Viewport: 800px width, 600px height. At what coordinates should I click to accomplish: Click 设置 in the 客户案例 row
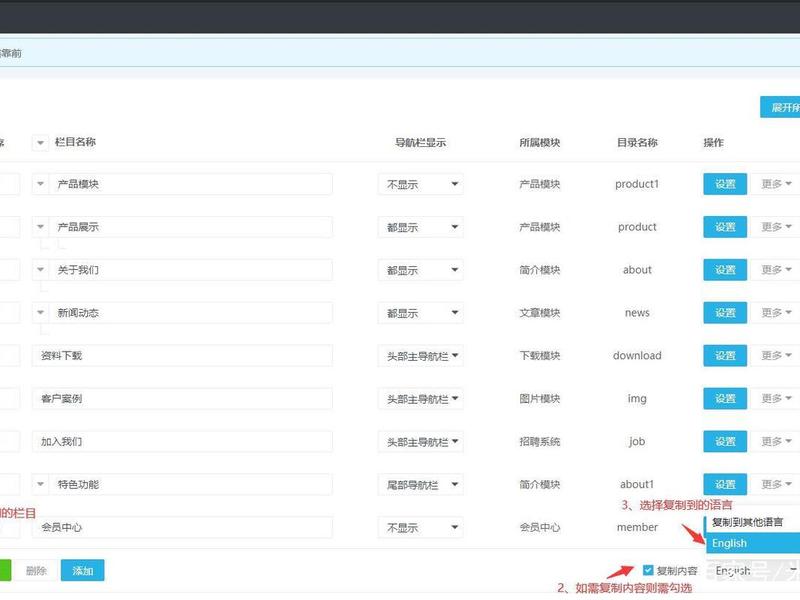(725, 398)
